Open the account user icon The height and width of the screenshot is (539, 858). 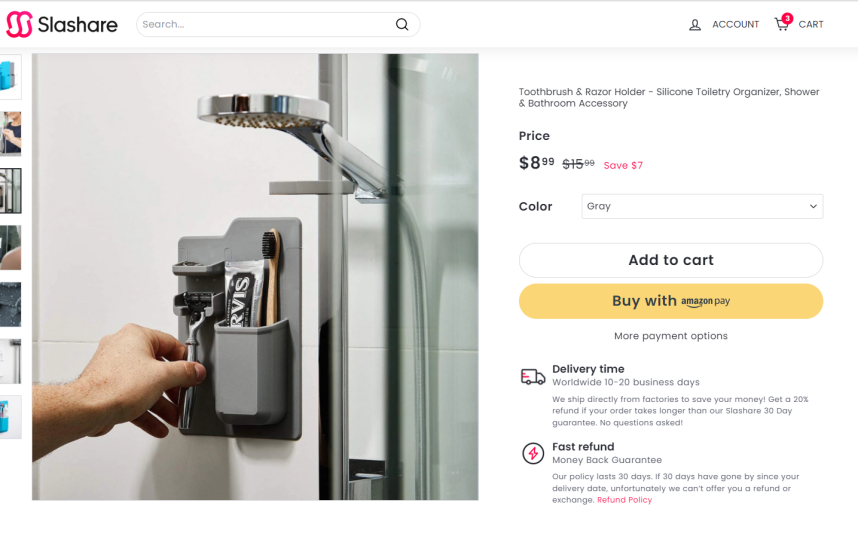(x=695, y=25)
